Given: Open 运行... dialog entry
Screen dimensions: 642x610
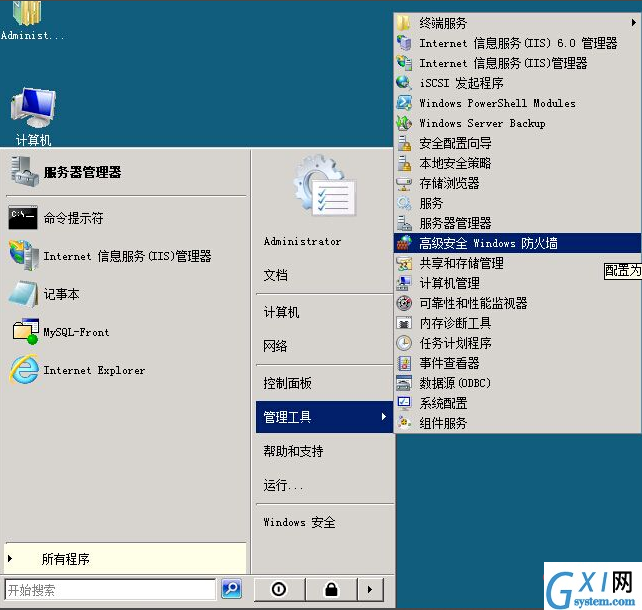Looking at the screenshot, I should point(283,486).
